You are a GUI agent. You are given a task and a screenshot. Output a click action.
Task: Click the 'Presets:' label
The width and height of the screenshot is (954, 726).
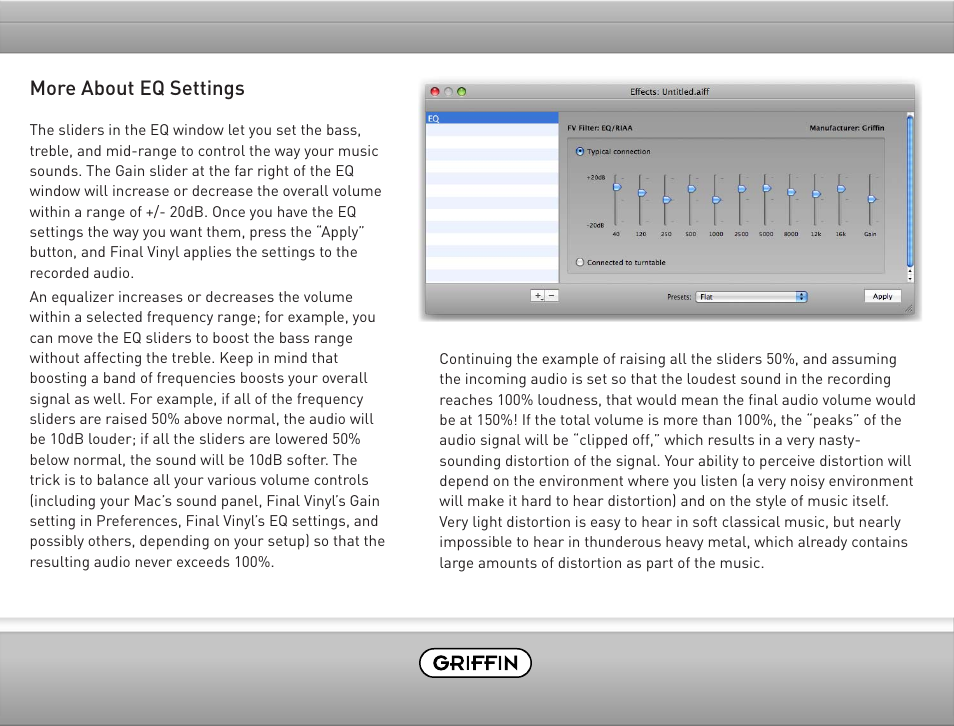click(679, 297)
